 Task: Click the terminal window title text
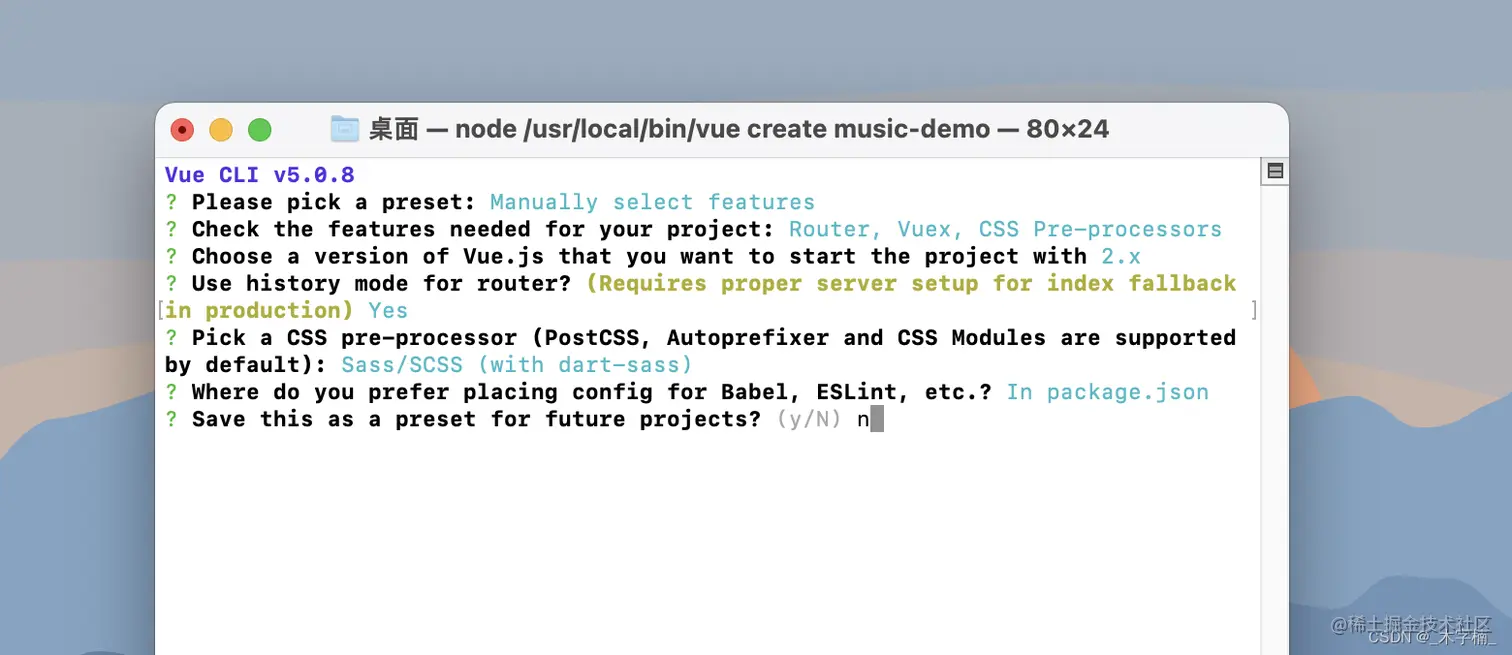(x=739, y=129)
